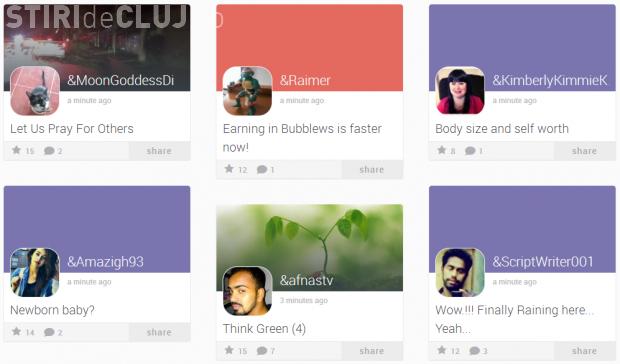Star the Finally Raining here post

442,350
